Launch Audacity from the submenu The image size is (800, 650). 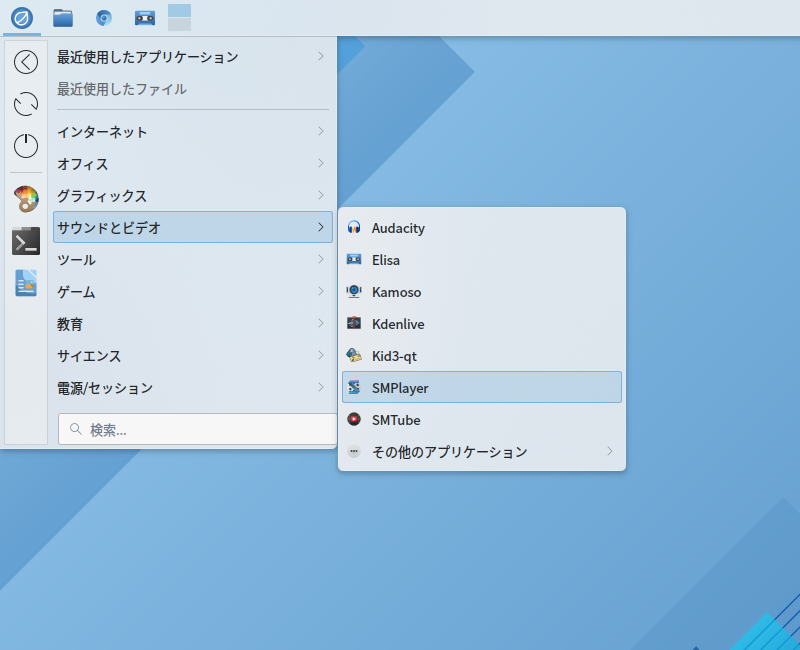click(482, 228)
